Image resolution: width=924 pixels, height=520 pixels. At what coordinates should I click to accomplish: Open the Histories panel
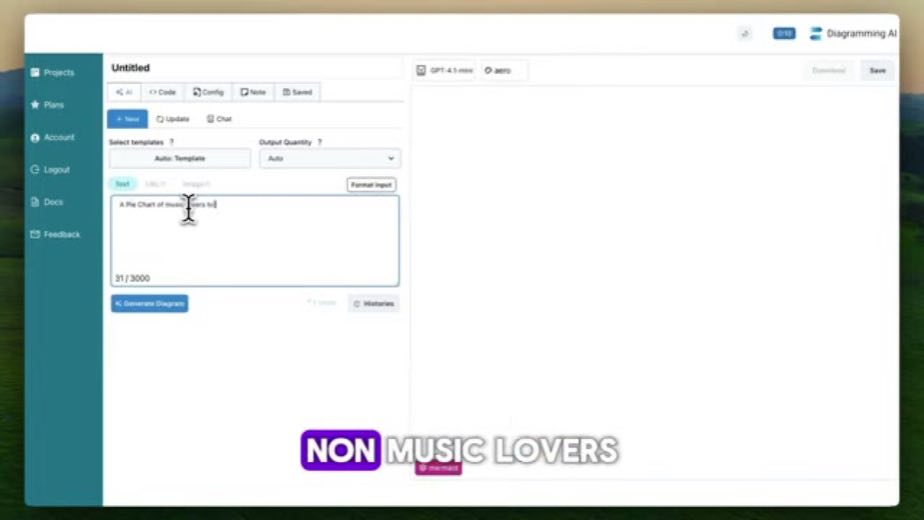(x=374, y=304)
